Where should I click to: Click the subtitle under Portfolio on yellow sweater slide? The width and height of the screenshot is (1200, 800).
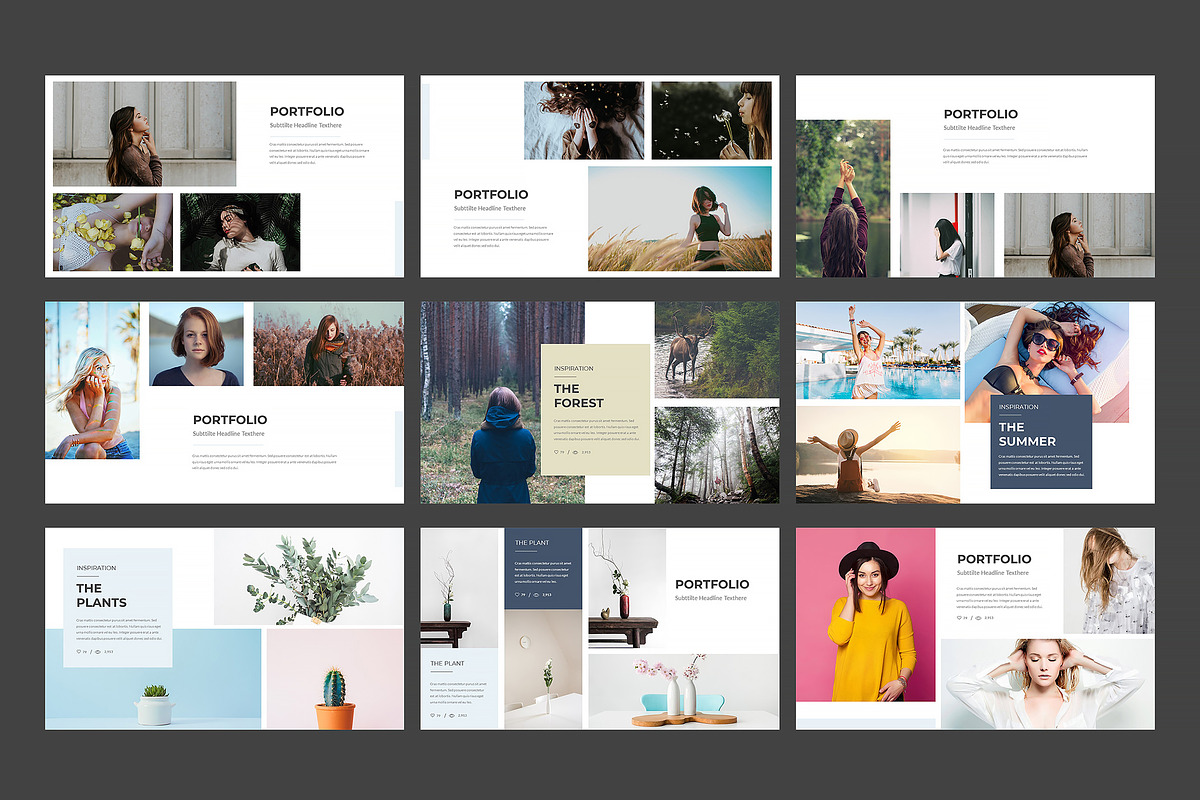pos(993,573)
